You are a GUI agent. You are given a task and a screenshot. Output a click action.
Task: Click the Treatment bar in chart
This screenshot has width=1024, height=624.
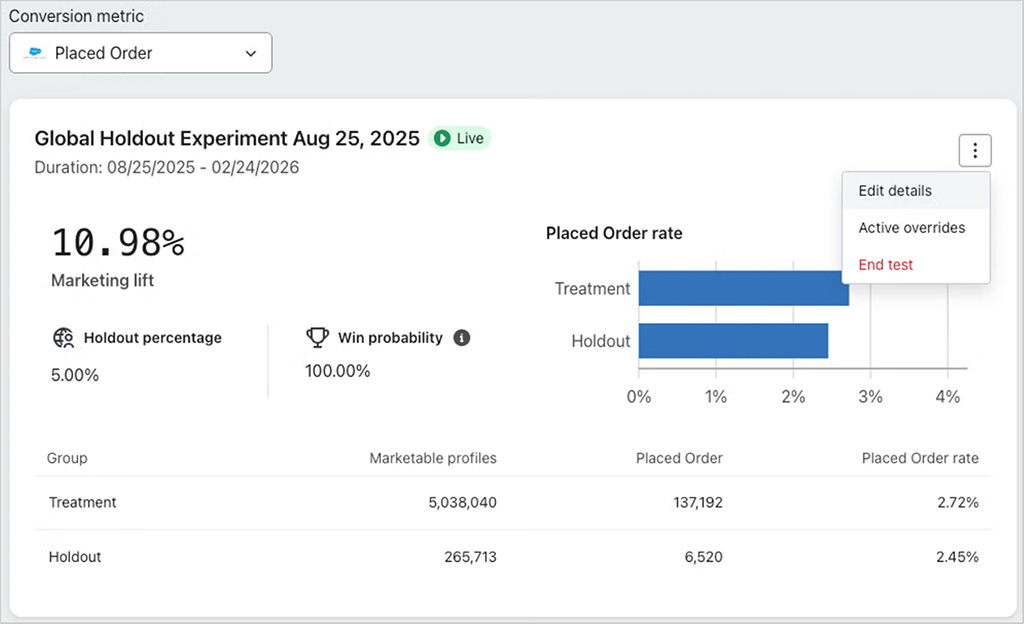tap(743, 288)
